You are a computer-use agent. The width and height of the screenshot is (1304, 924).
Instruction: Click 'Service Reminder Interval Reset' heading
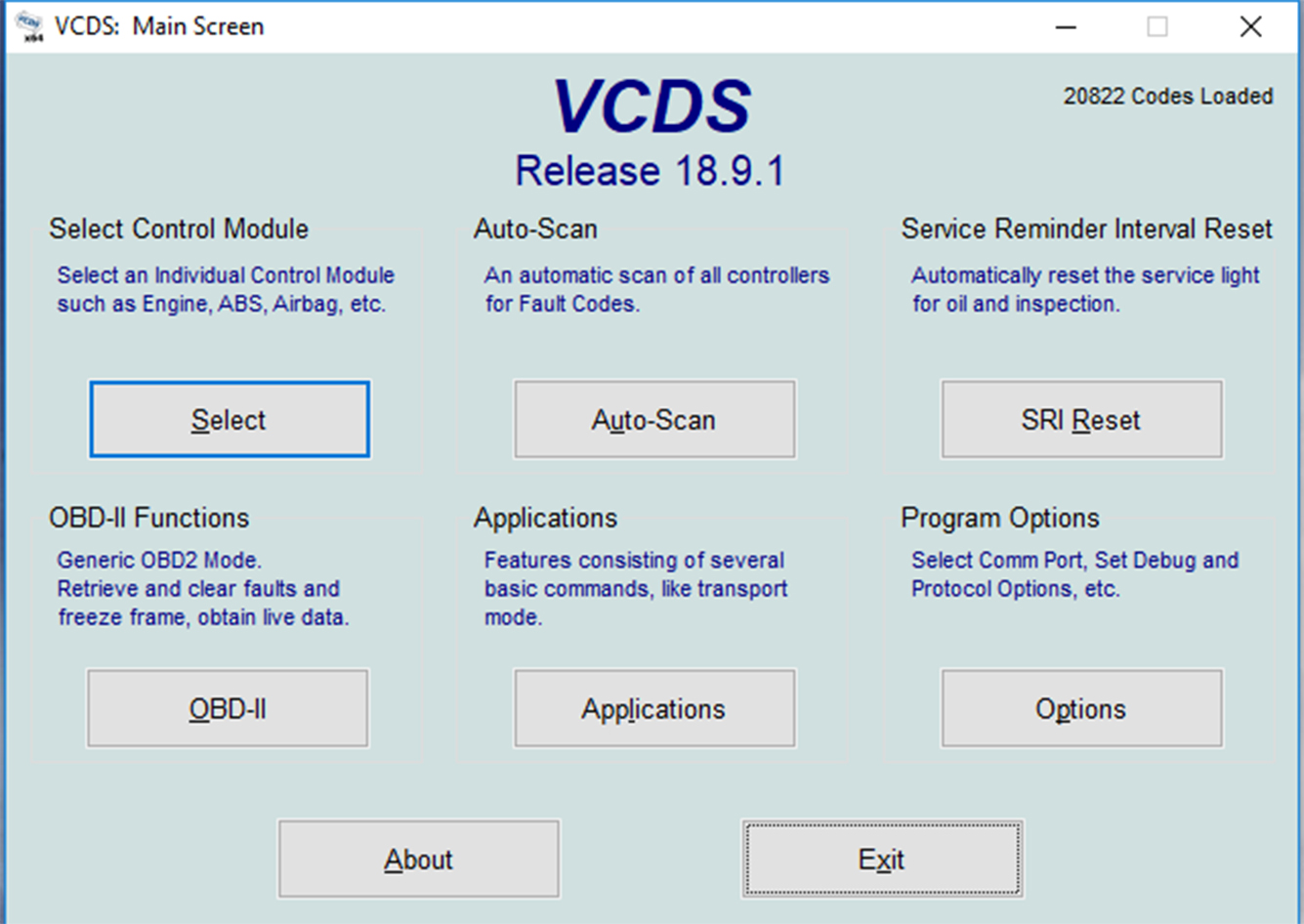1086,229
